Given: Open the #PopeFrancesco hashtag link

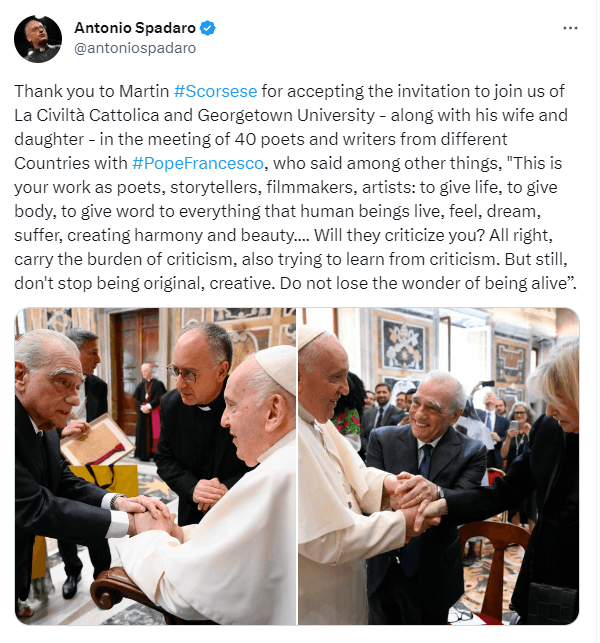Looking at the screenshot, I should pyautogui.click(x=198, y=163).
